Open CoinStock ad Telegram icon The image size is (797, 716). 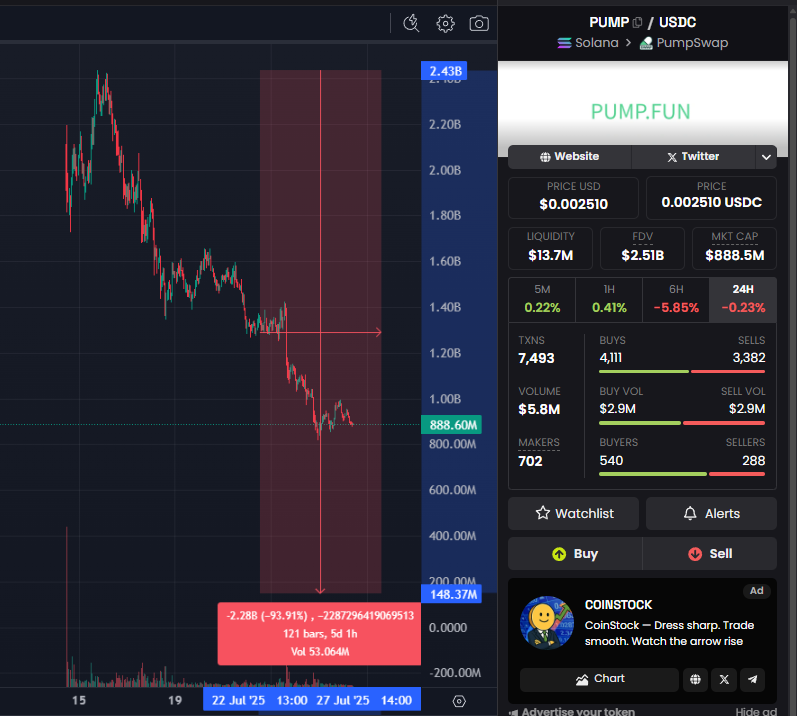[753, 679]
